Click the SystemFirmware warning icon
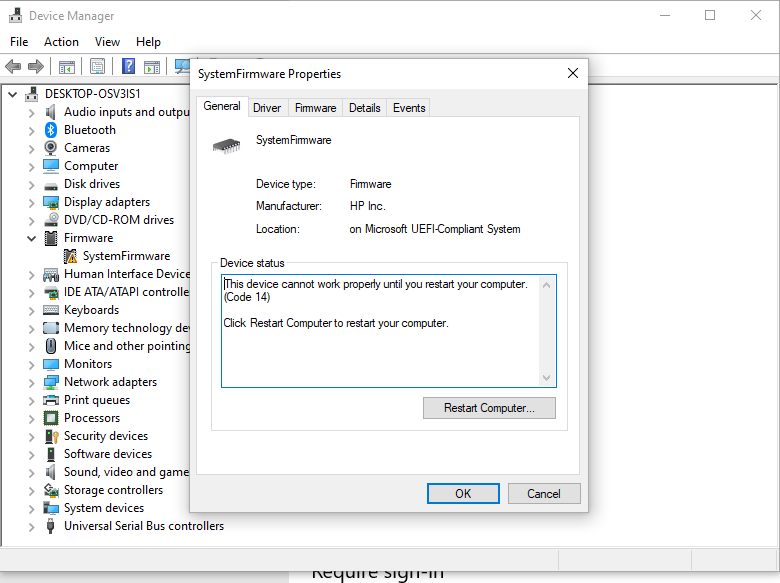Image resolution: width=780 pixels, height=583 pixels. point(70,256)
